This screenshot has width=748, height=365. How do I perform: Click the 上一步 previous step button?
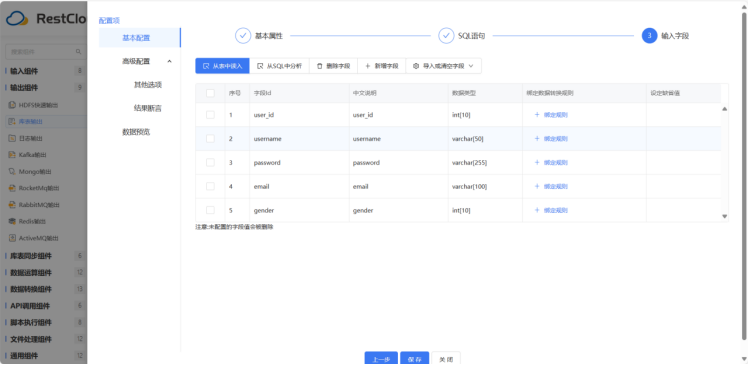[x=381, y=359]
